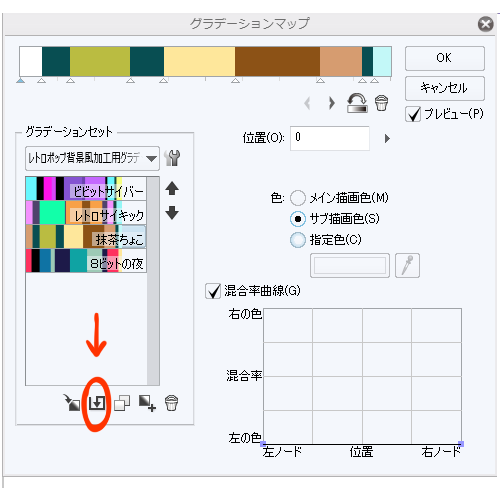
Task: Click the reverse gradient icon
Action: [357, 103]
